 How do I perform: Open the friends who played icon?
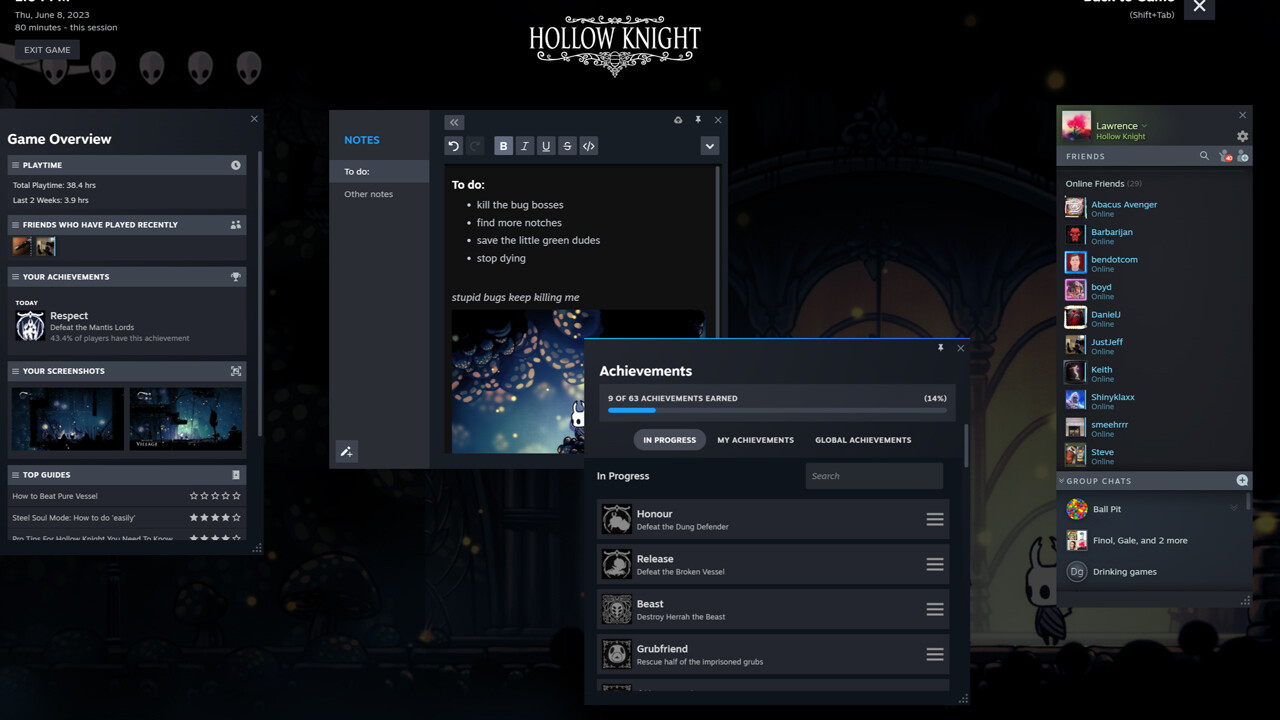pyautogui.click(x=236, y=225)
